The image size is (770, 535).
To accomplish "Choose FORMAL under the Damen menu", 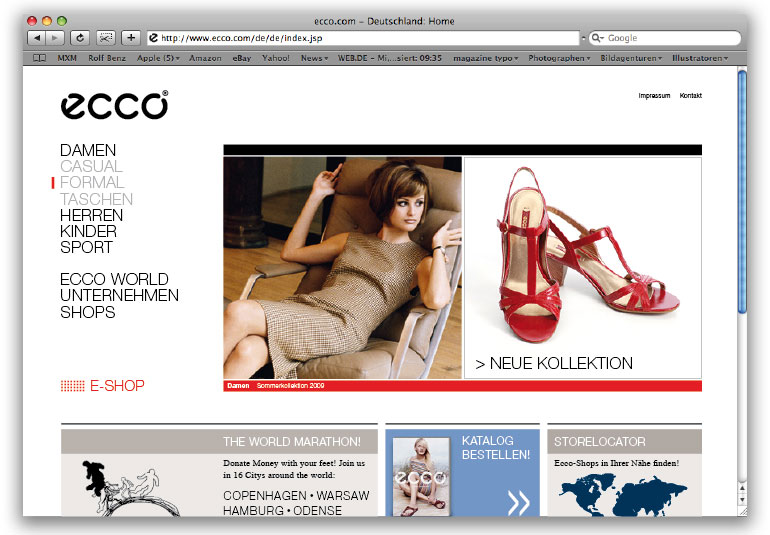I will click(x=92, y=183).
